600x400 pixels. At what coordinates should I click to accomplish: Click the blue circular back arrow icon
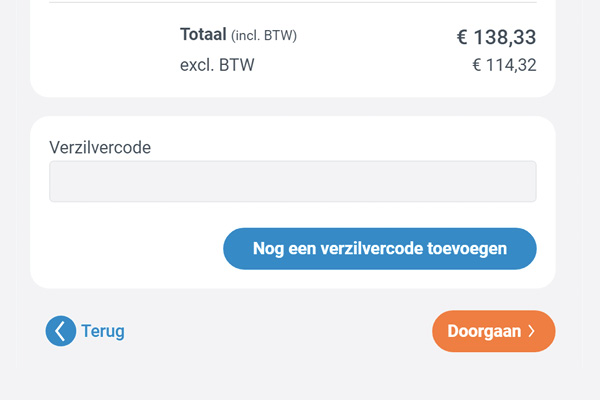pos(60,331)
